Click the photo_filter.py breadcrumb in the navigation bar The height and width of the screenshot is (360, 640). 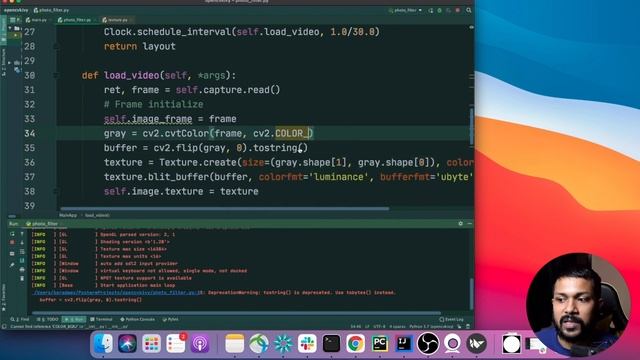(52, 10)
